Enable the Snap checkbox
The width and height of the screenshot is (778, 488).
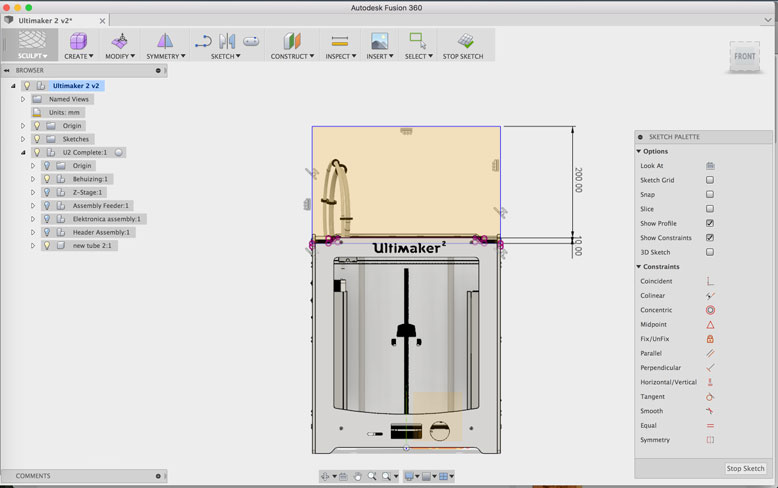[x=710, y=194]
